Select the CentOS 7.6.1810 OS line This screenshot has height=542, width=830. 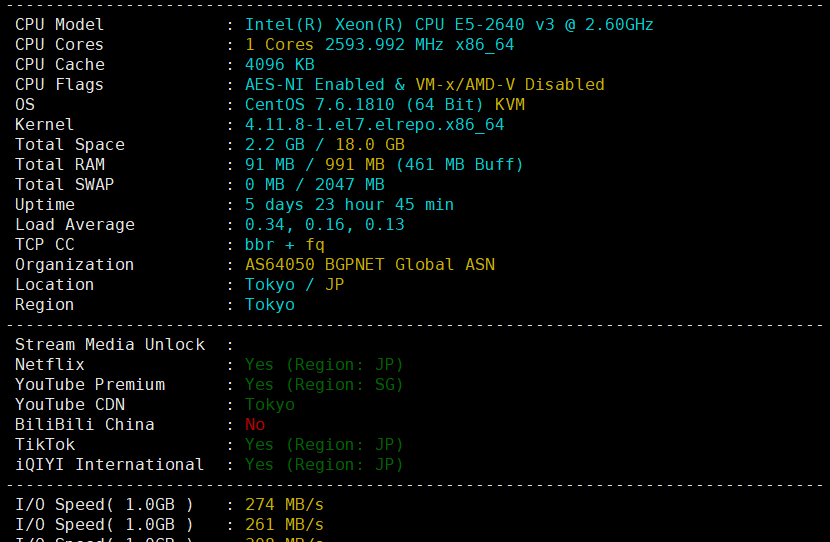click(385, 104)
